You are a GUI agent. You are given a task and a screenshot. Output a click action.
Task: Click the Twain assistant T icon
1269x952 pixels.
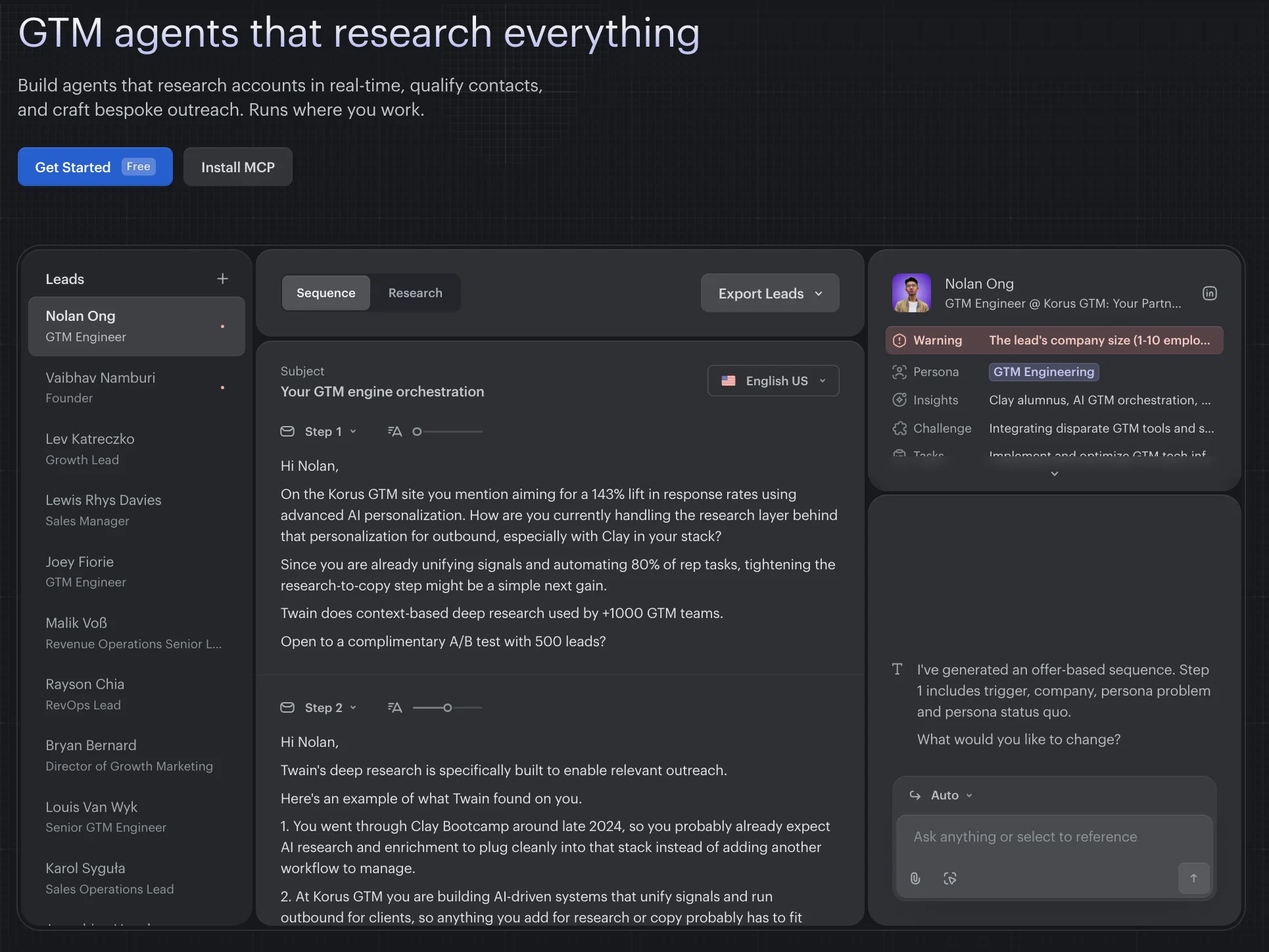pyautogui.click(x=898, y=669)
